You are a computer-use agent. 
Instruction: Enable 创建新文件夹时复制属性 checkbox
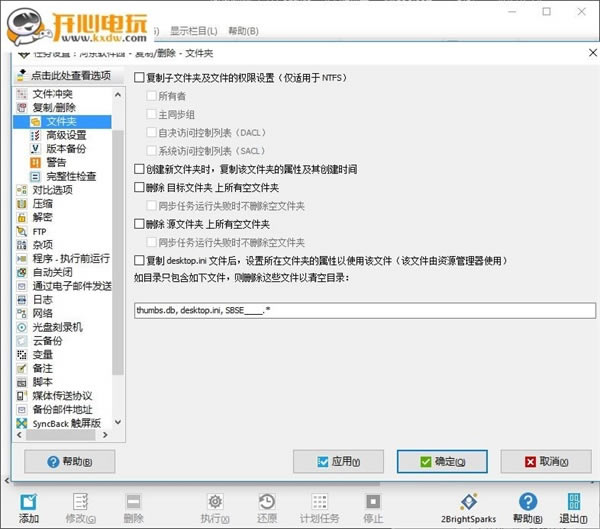139,169
